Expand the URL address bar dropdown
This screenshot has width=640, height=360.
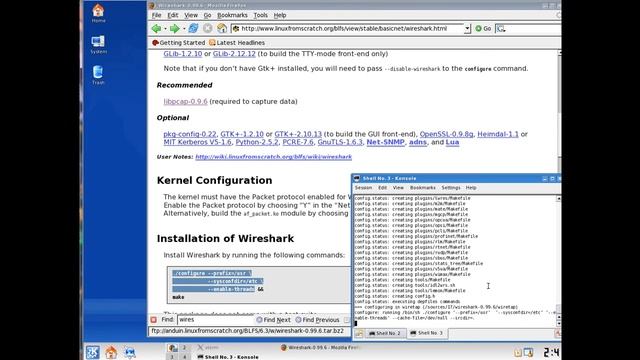click(x=467, y=29)
